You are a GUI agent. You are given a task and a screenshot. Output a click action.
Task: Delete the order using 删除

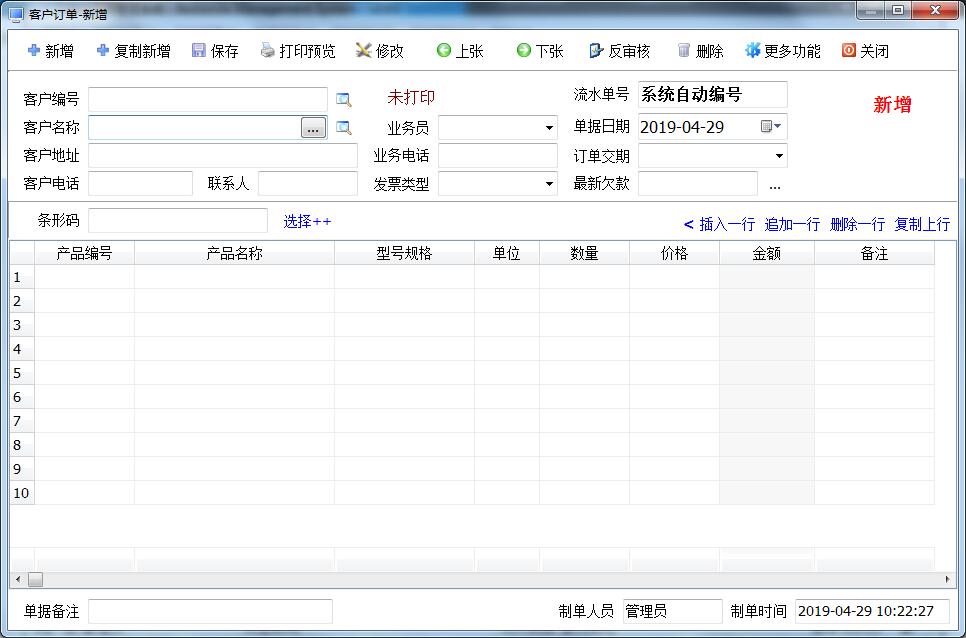684,51
